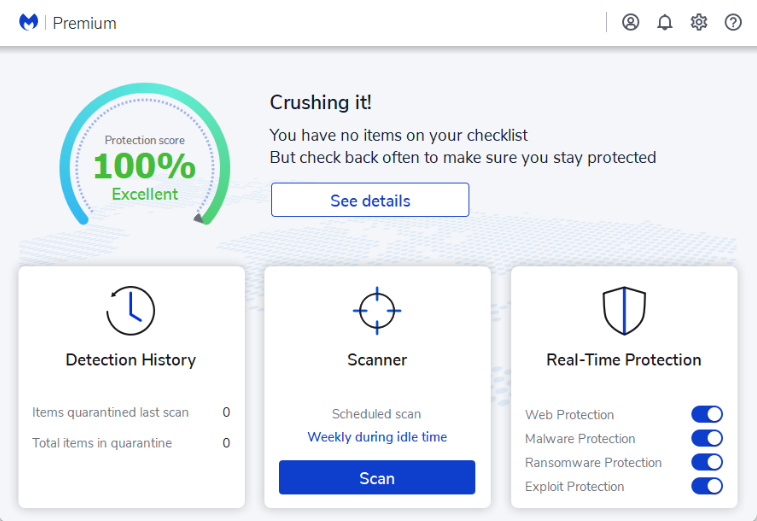
Task: Open Real-Time Protection card heading
Action: [624, 360]
